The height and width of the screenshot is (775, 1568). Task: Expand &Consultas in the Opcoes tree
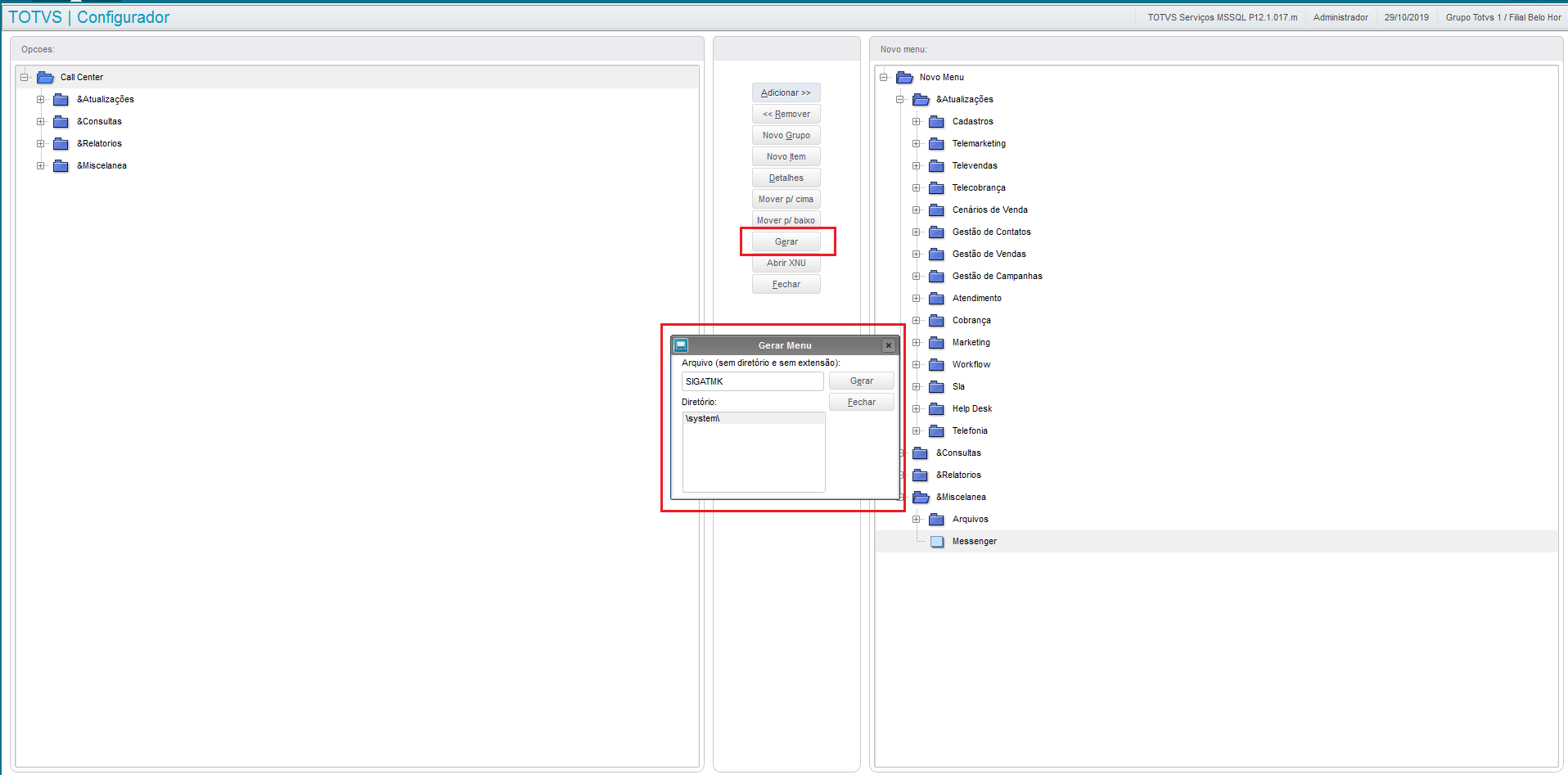coord(40,121)
